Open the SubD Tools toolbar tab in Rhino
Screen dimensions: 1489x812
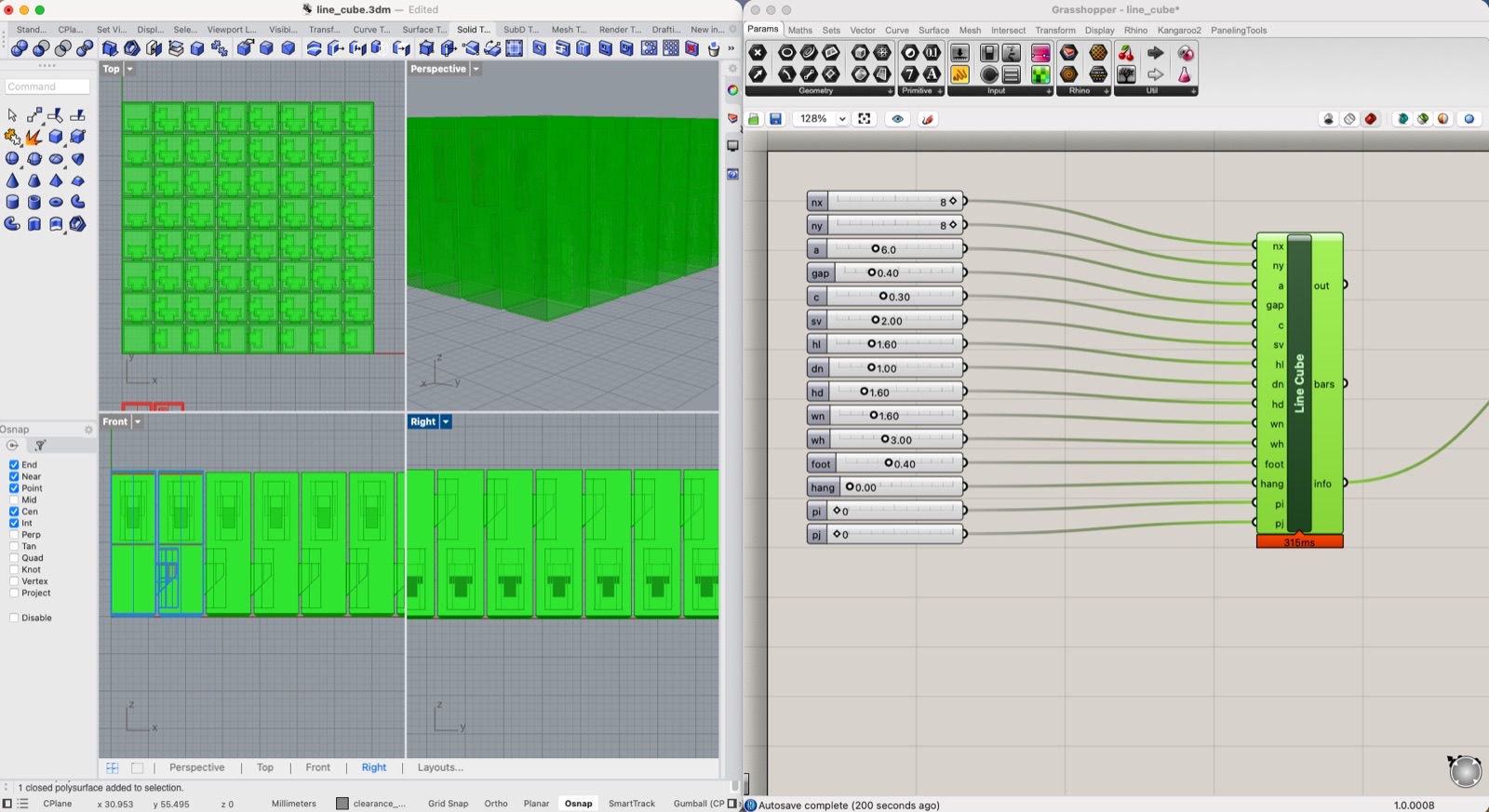tap(520, 30)
